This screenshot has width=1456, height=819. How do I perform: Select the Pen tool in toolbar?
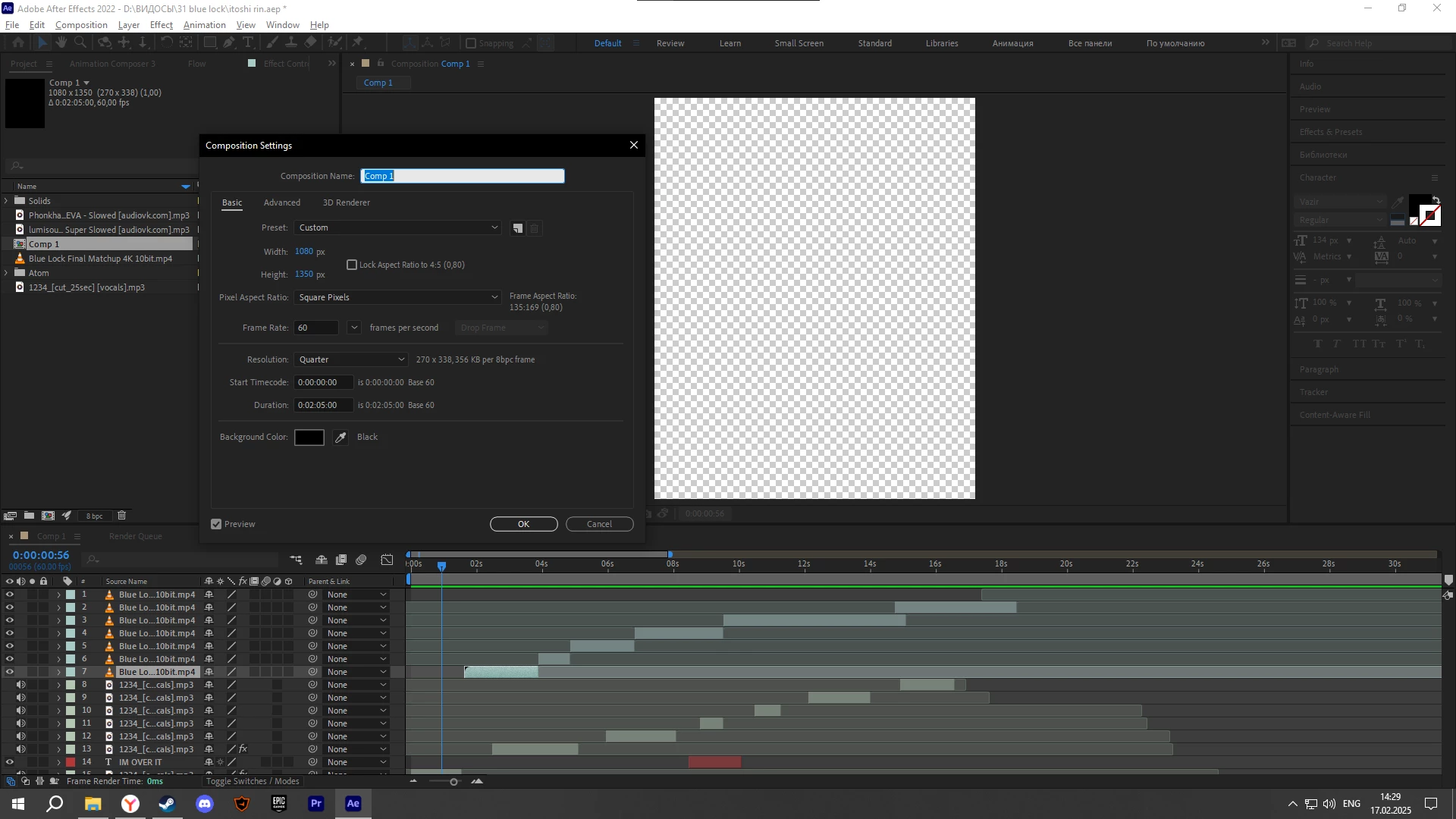[x=228, y=43]
